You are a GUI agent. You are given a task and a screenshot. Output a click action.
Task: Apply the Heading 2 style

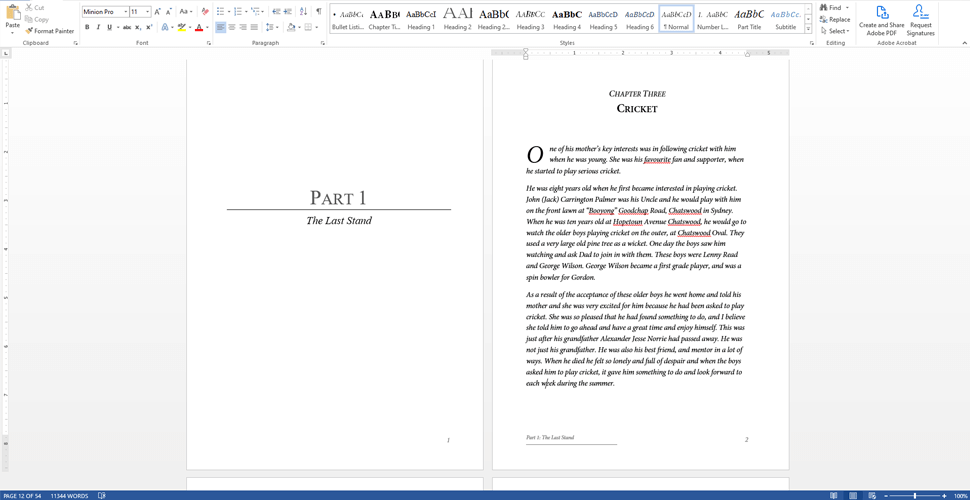pos(457,19)
